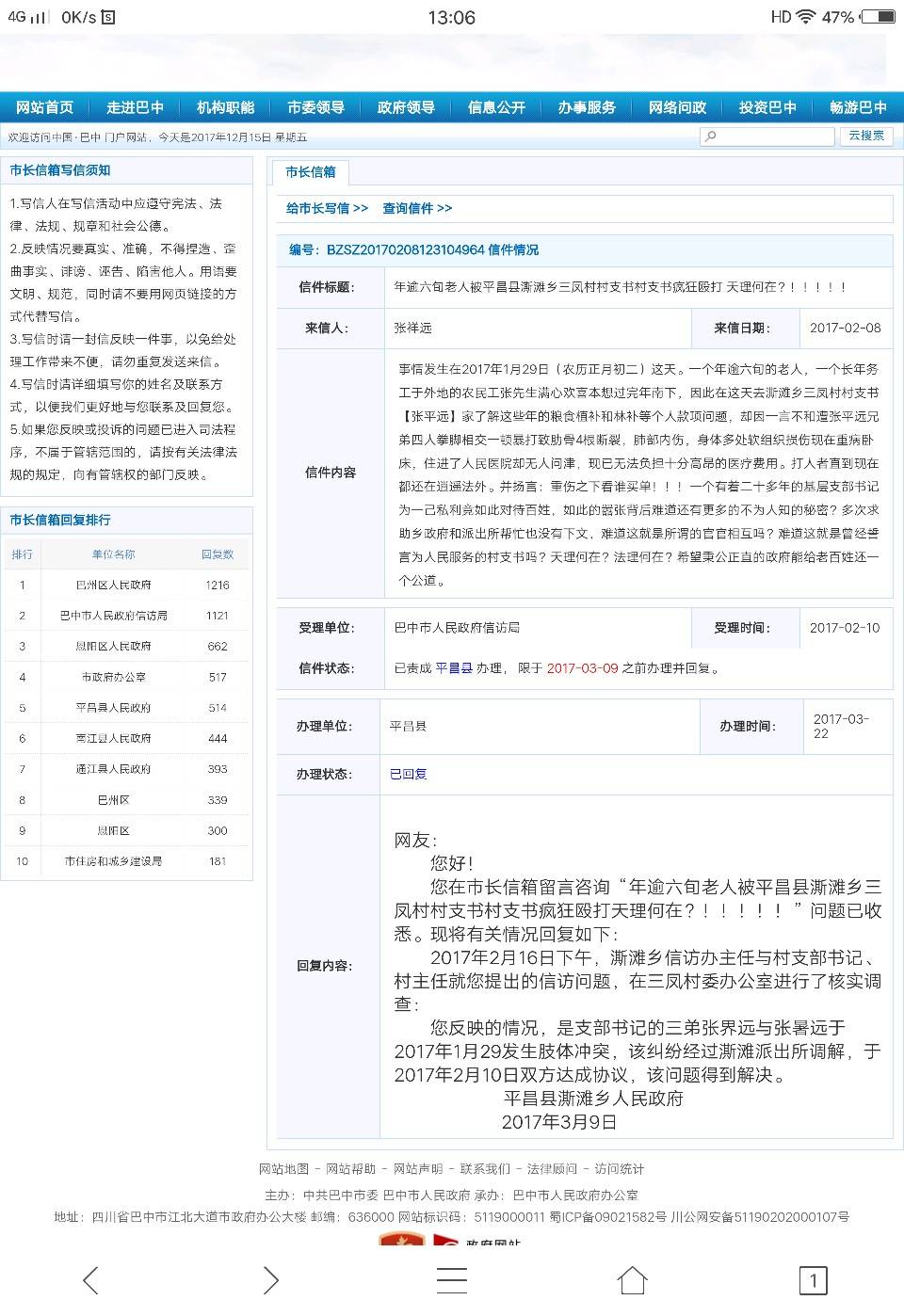Open the 联系我们 footer link
Viewport: 904px width, 1316px height.
485,1169
